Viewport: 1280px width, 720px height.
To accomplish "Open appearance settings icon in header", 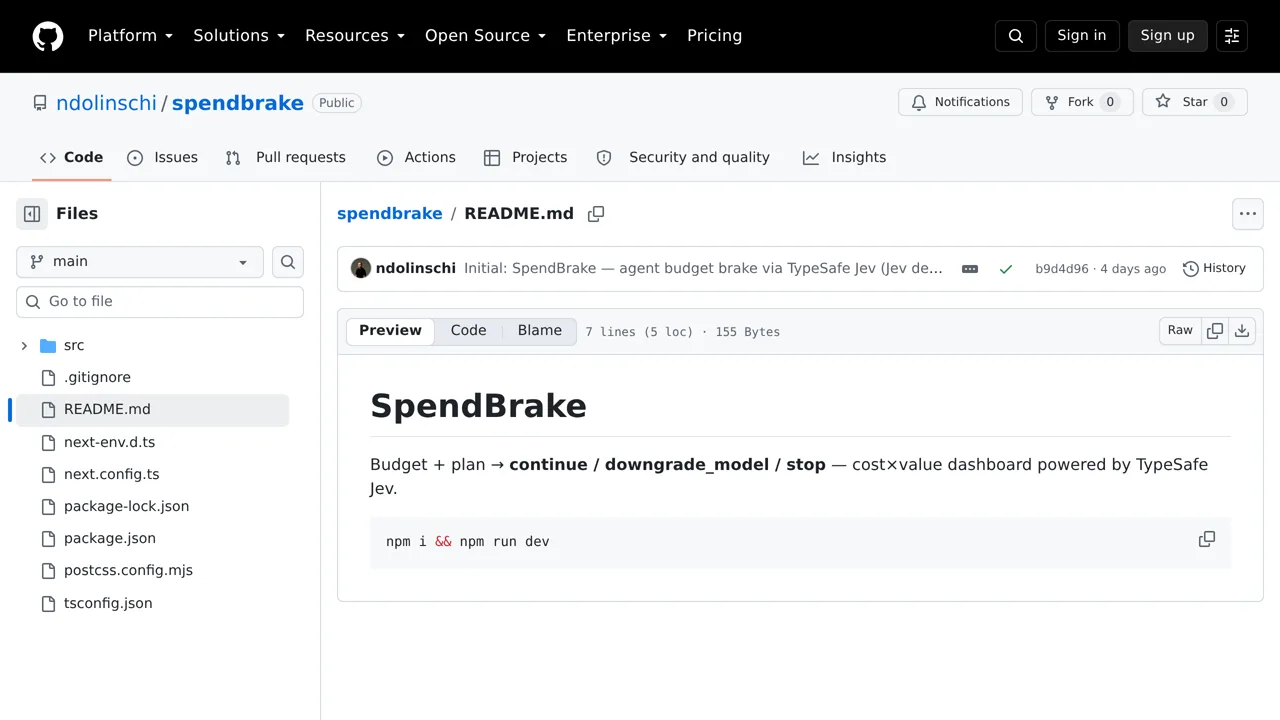I will click(1232, 36).
